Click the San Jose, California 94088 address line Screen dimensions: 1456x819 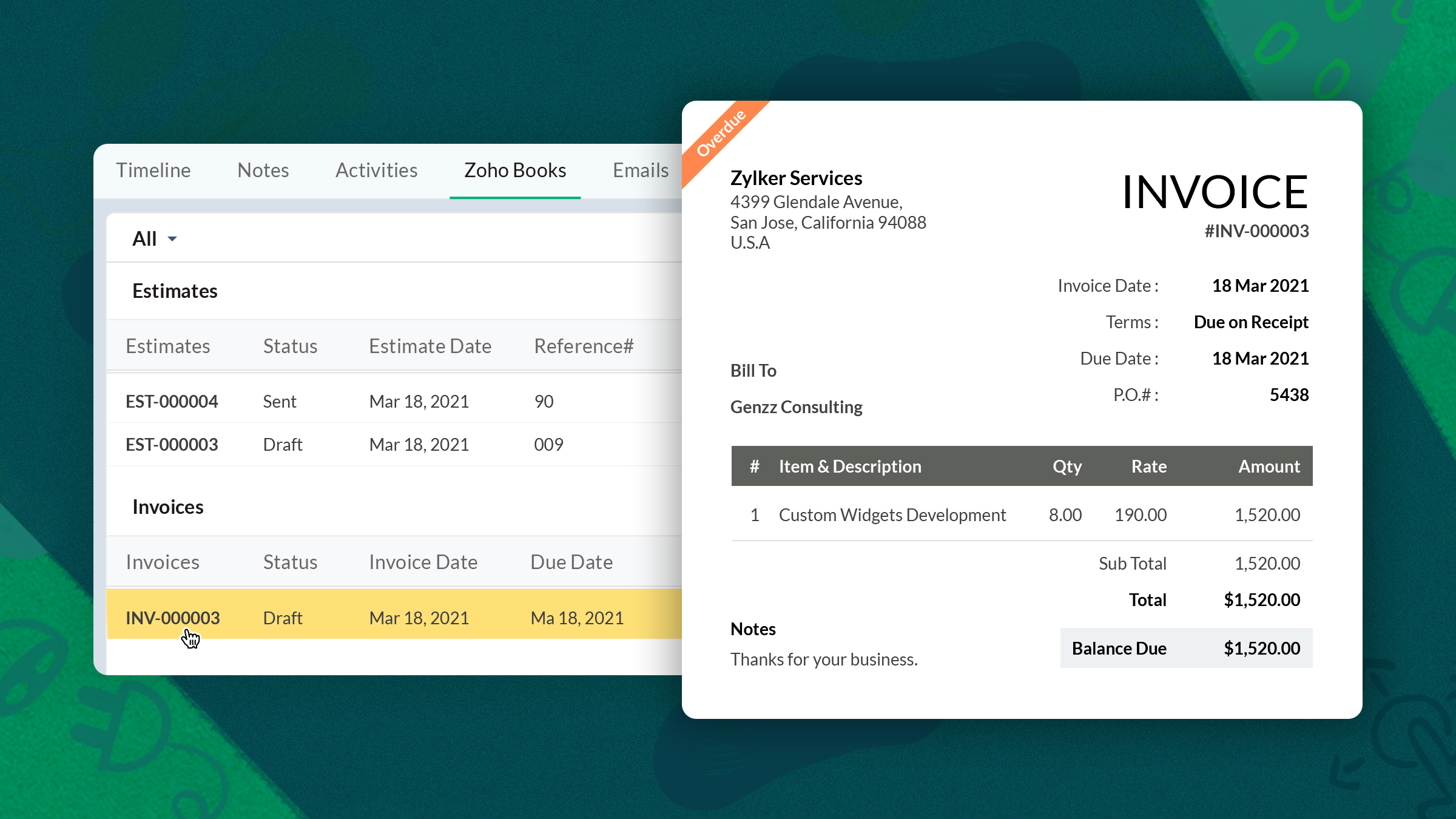(828, 222)
